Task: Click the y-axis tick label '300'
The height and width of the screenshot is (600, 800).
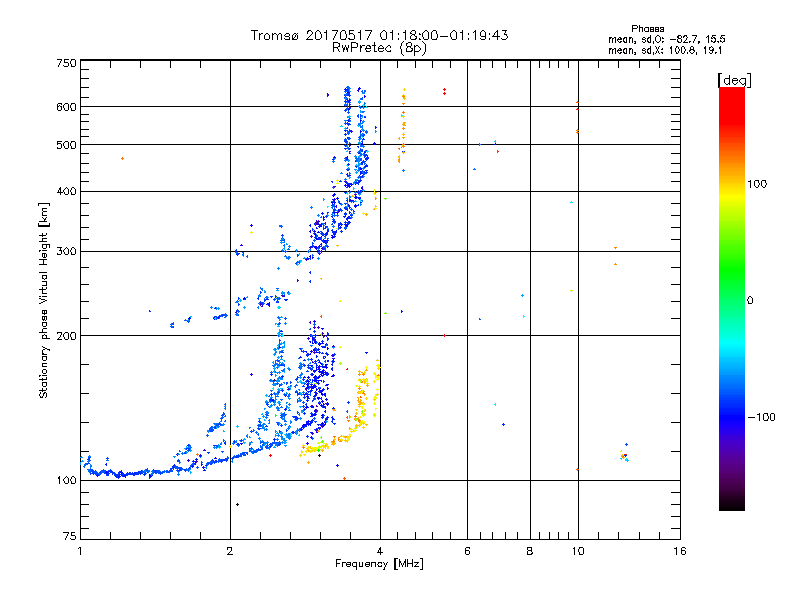Action: click(66, 252)
